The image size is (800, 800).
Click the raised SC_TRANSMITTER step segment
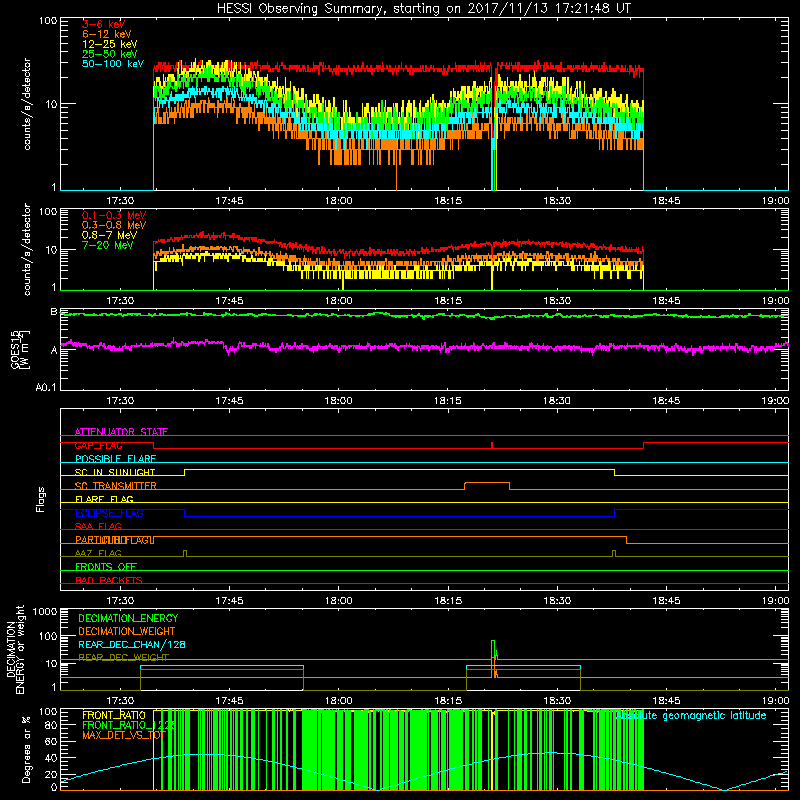click(487, 483)
